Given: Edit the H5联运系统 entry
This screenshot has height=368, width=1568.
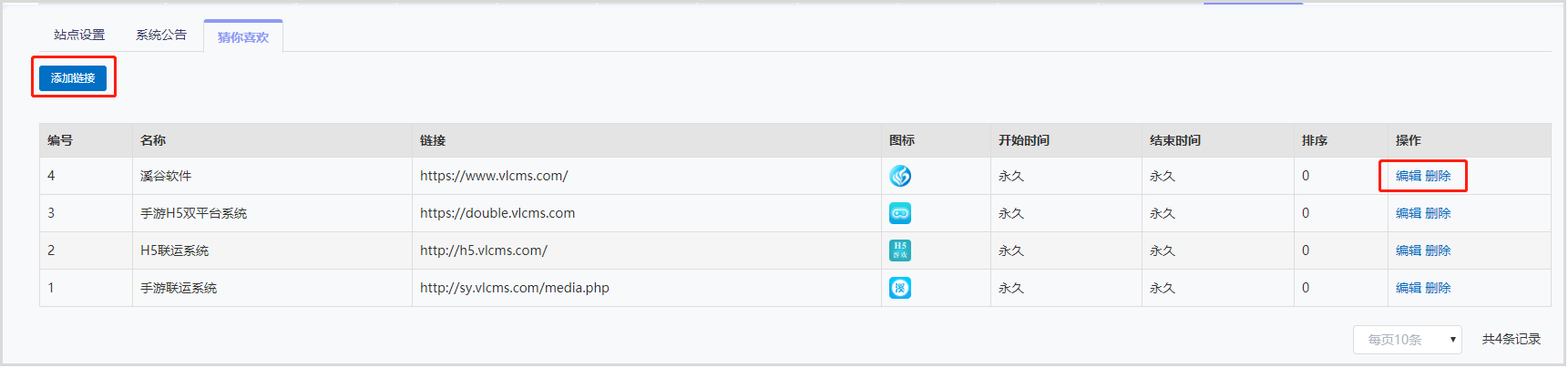Looking at the screenshot, I should pos(1409,250).
